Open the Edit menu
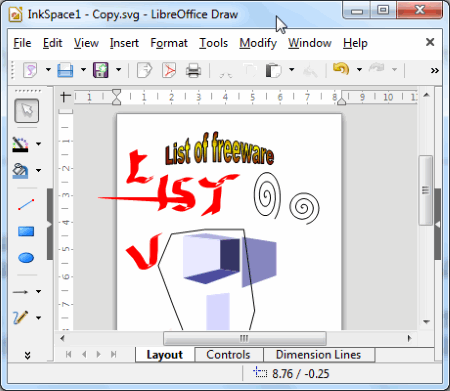Image resolution: width=450 pixels, height=391 pixels. [53, 43]
